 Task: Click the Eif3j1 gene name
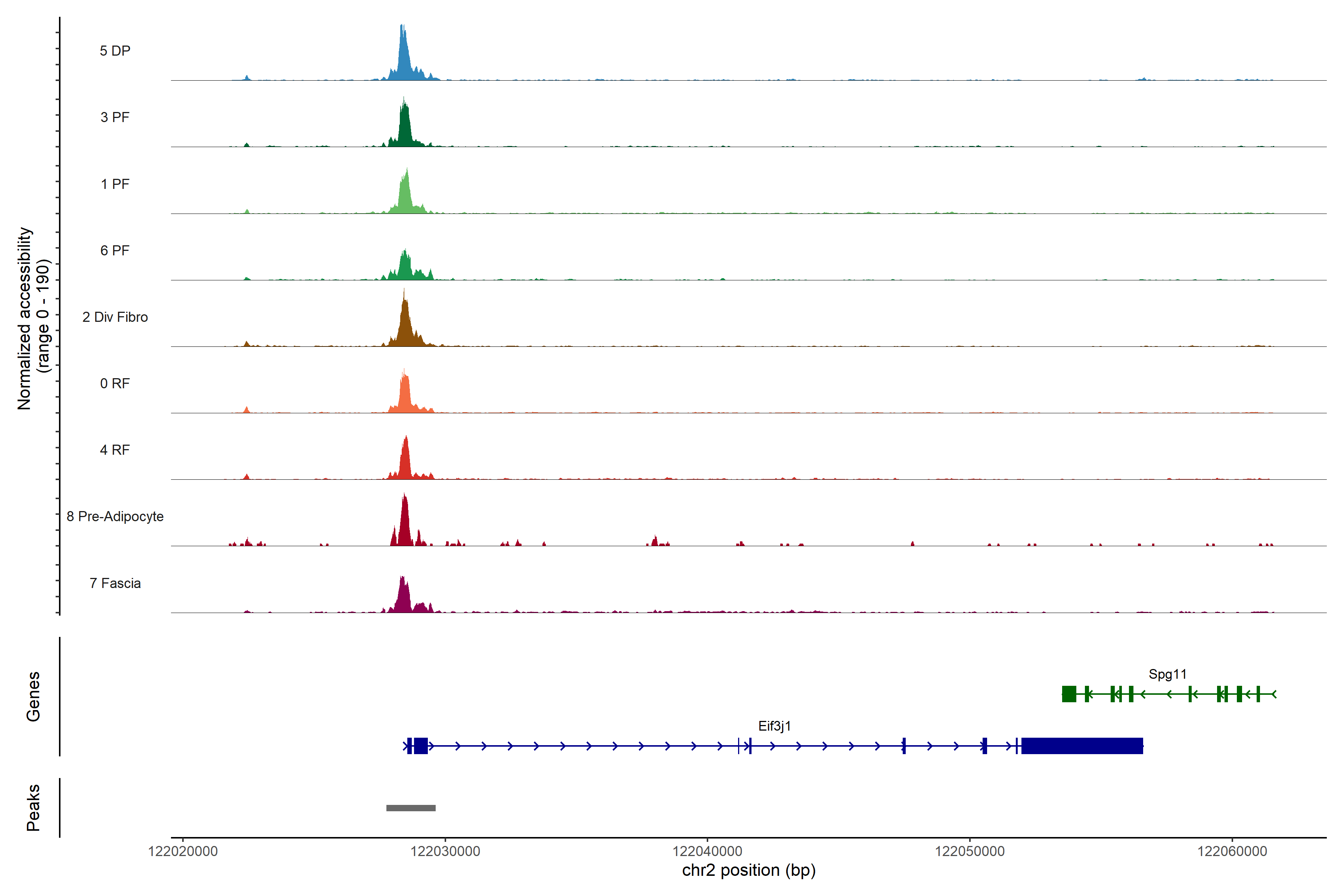tap(774, 726)
